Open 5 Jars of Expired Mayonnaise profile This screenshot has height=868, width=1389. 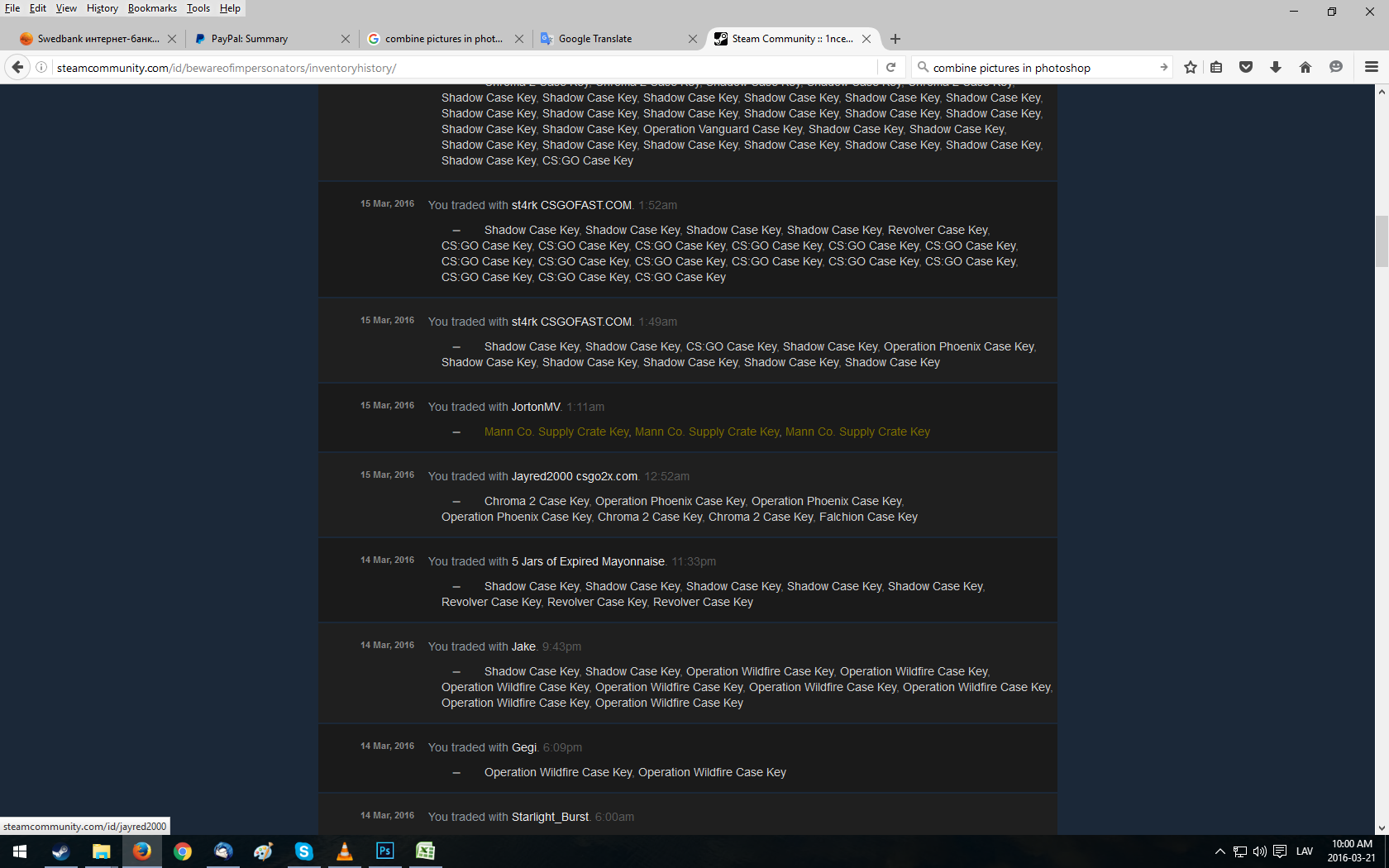pos(588,561)
